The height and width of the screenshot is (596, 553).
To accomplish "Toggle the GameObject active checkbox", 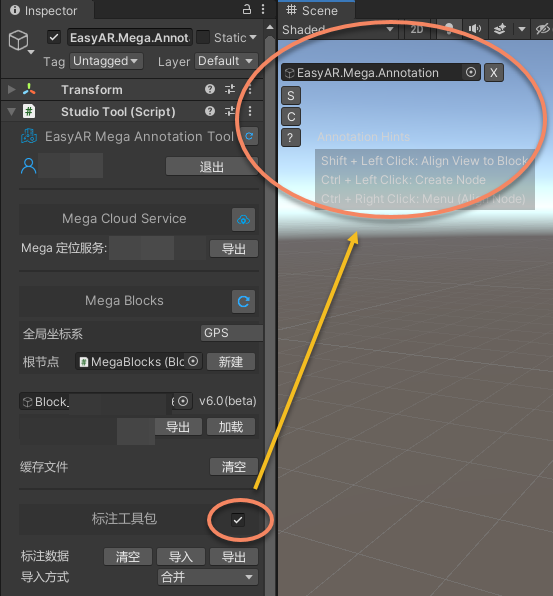I will (54, 38).
